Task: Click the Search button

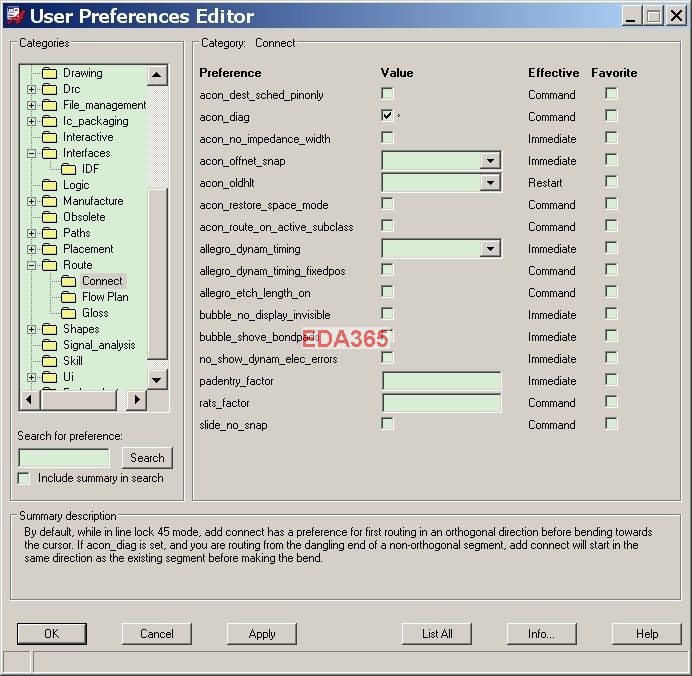Action: click(147, 458)
